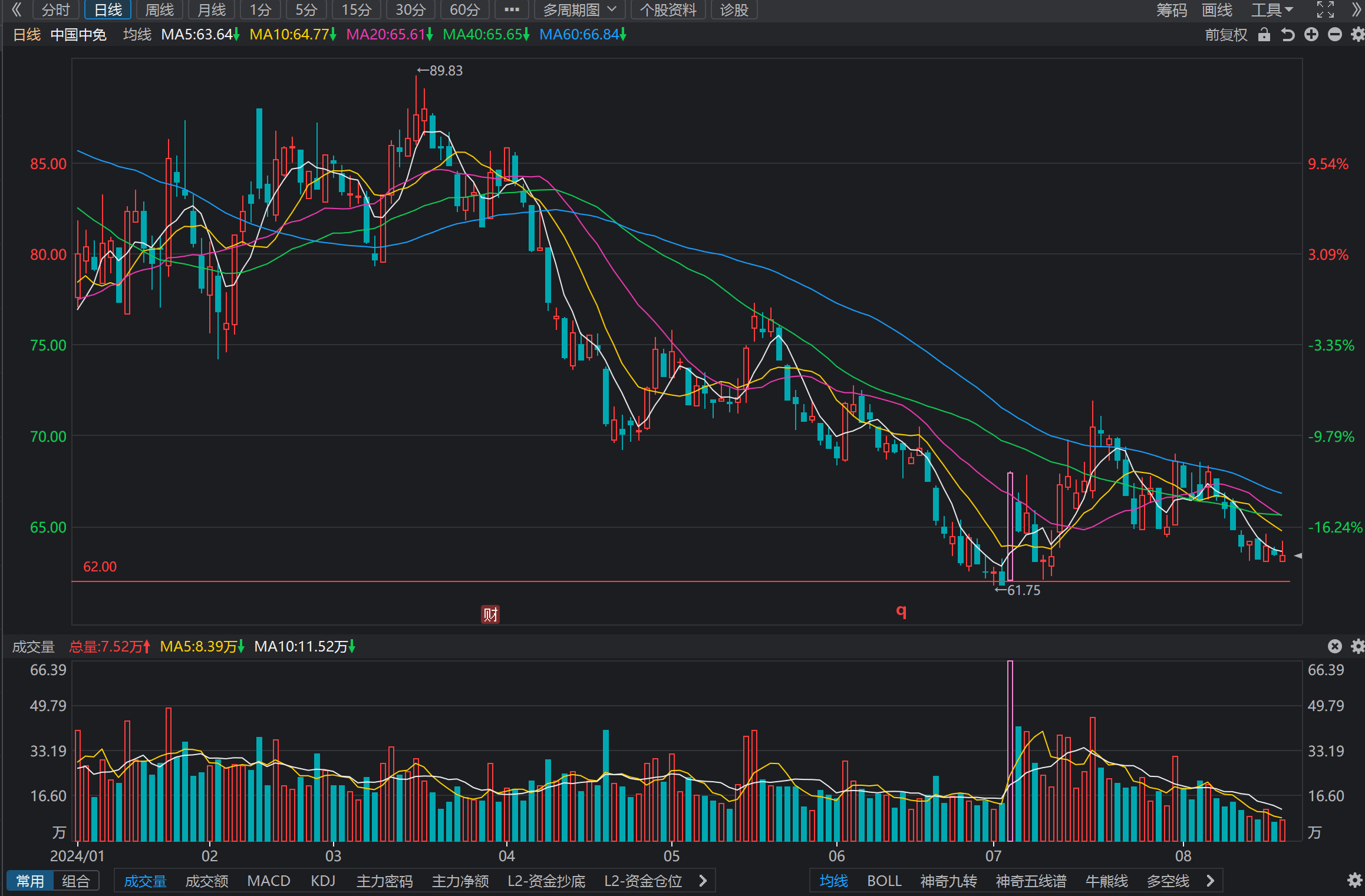Viewport: 1365px width, 896px height.
Task: Show MACD indicator
Action: (269, 881)
